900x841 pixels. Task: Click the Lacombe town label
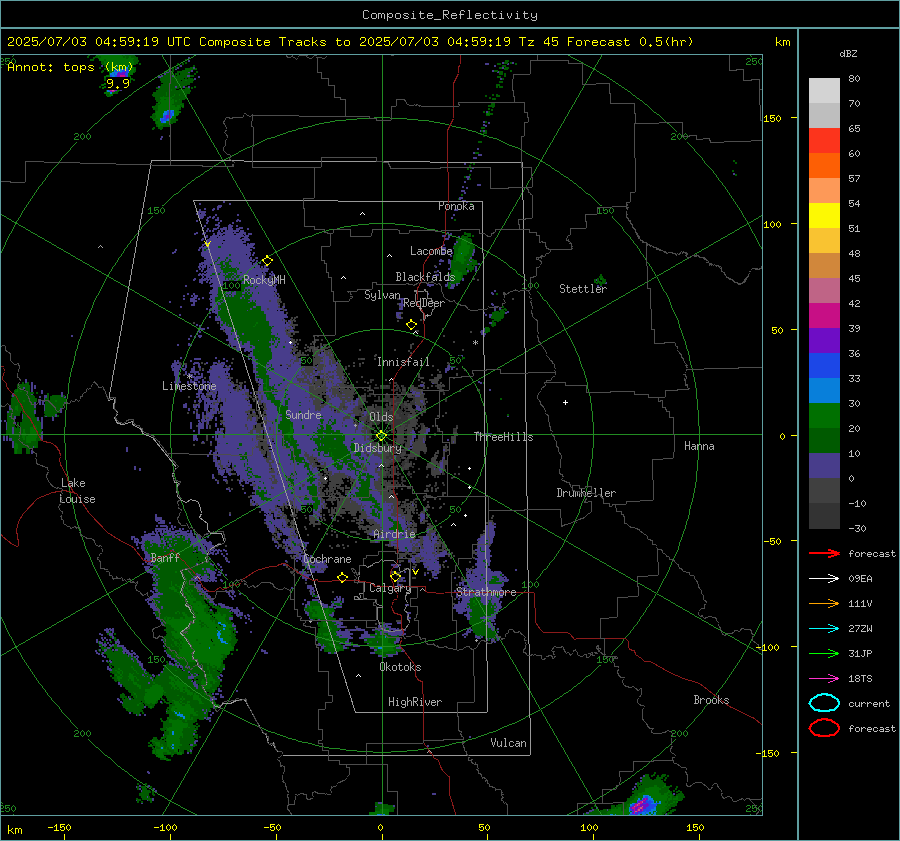click(x=431, y=251)
